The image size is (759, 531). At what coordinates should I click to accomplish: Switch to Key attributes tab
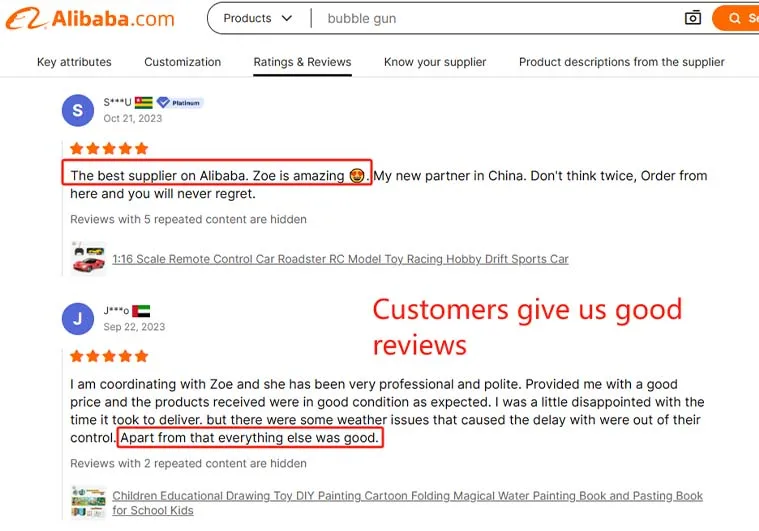(x=74, y=62)
